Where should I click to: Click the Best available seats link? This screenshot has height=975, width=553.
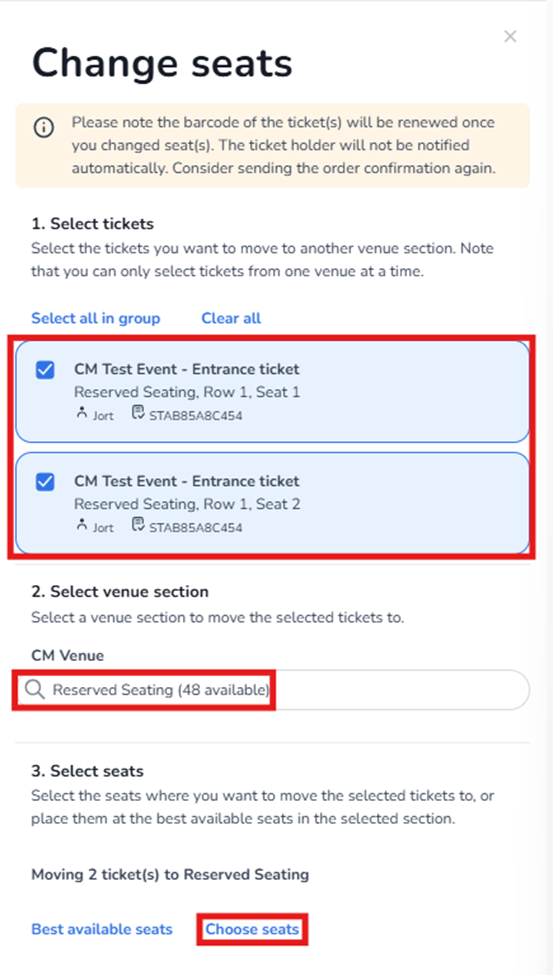tap(102, 930)
